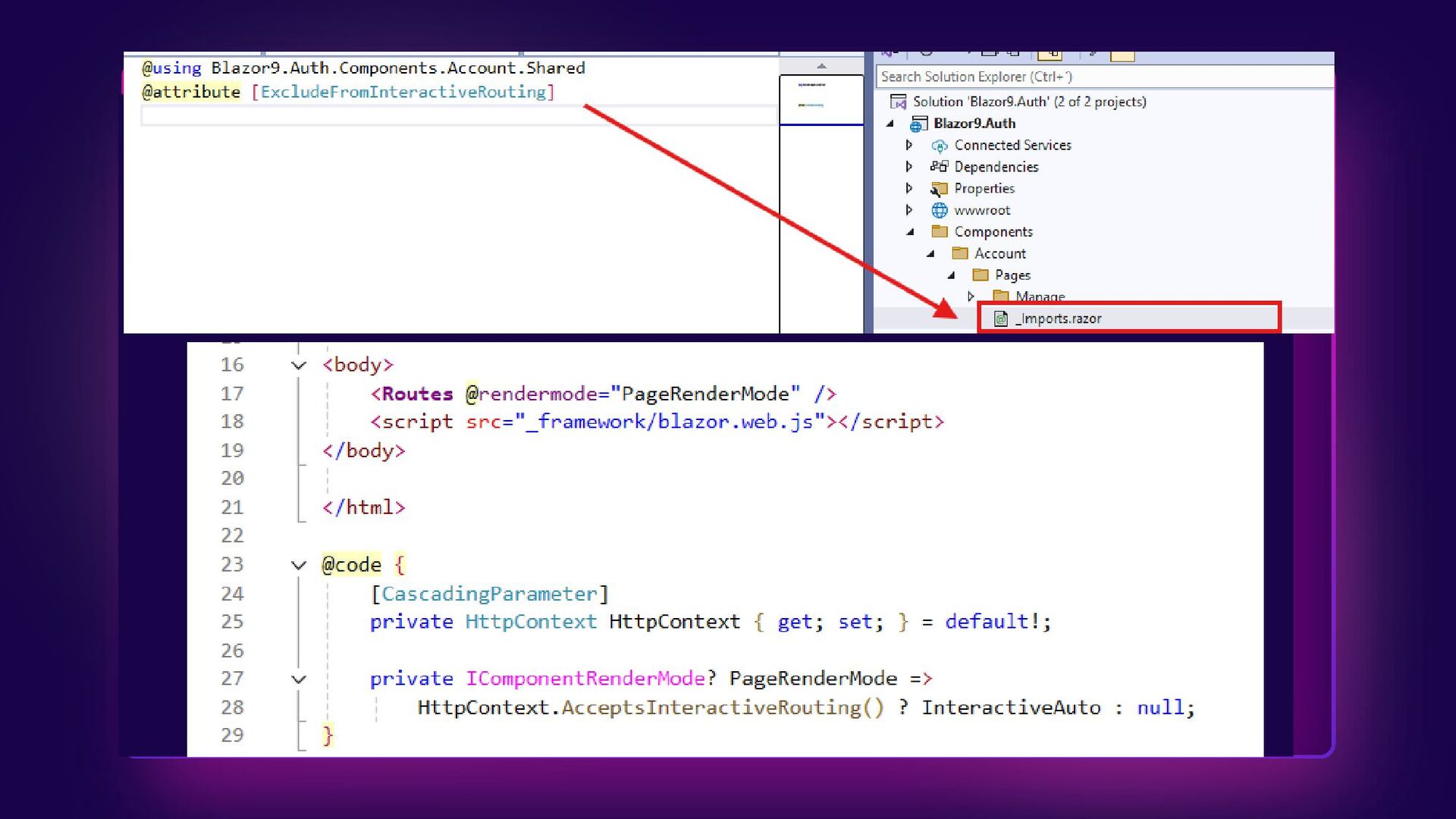
Task: Collapse the body tag fold chevron
Action: pyautogui.click(x=299, y=366)
